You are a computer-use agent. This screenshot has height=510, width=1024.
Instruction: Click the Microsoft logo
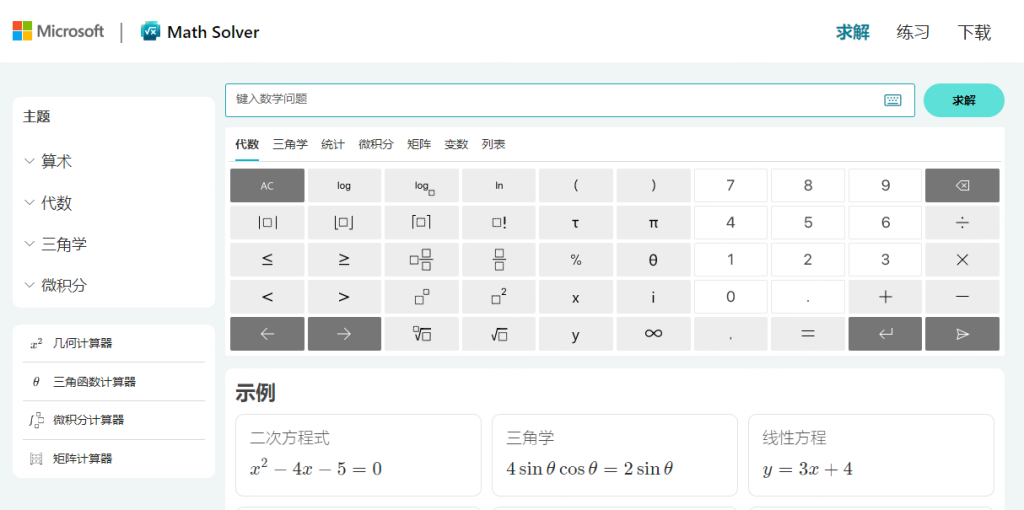(x=58, y=31)
